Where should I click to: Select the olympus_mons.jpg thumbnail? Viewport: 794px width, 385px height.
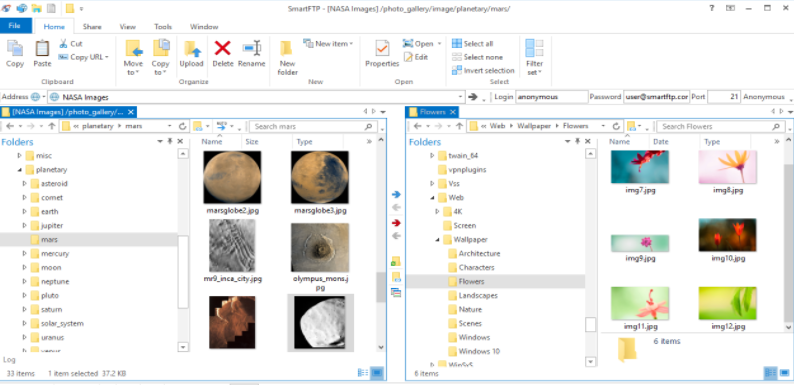point(320,248)
